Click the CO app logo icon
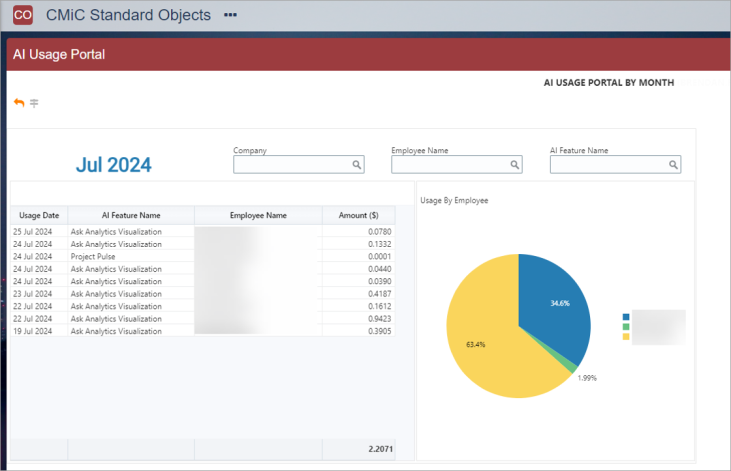The image size is (731, 471). [23, 15]
